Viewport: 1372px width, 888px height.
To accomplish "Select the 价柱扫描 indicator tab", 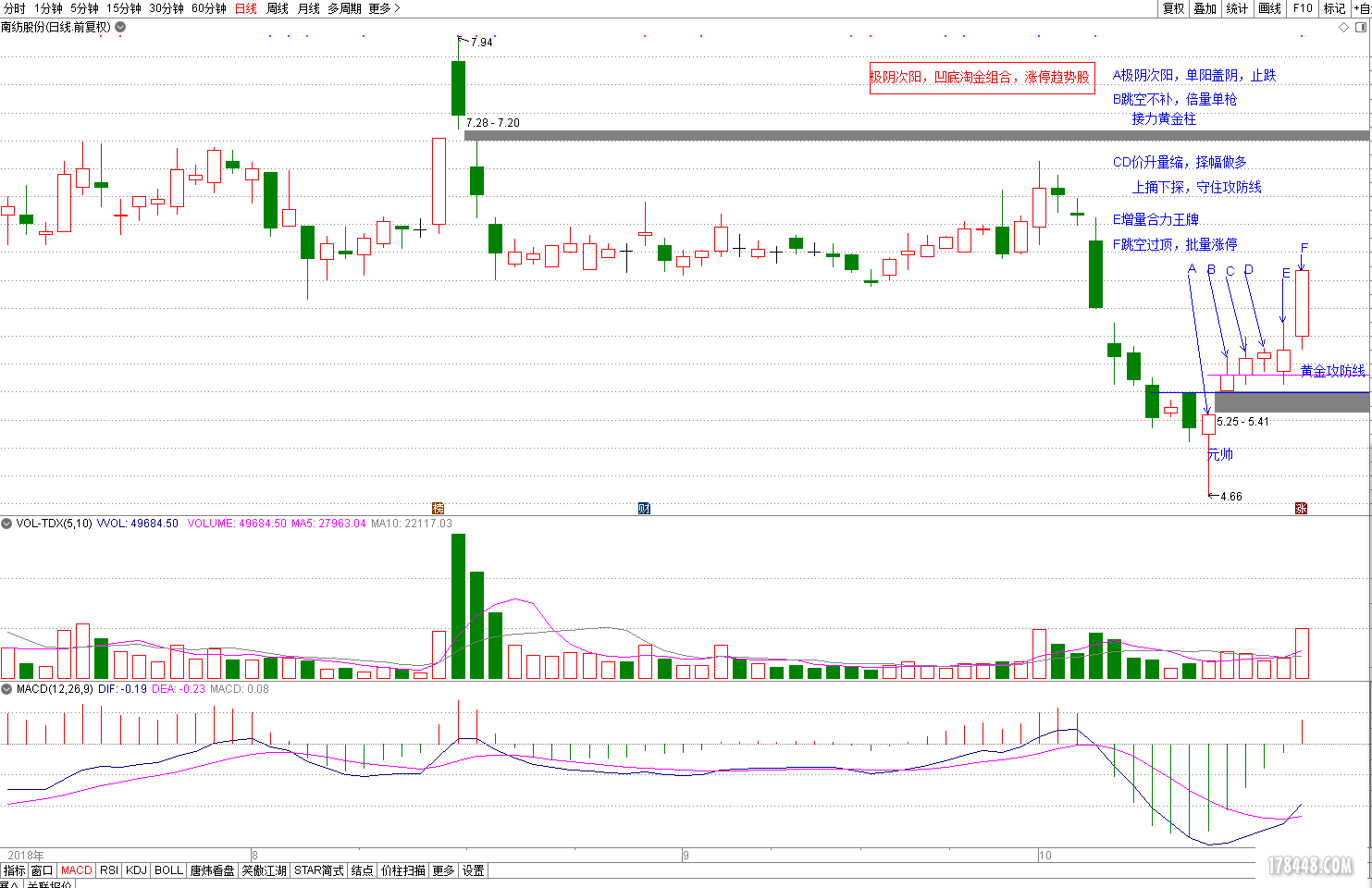I will pyautogui.click(x=403, y=870).
